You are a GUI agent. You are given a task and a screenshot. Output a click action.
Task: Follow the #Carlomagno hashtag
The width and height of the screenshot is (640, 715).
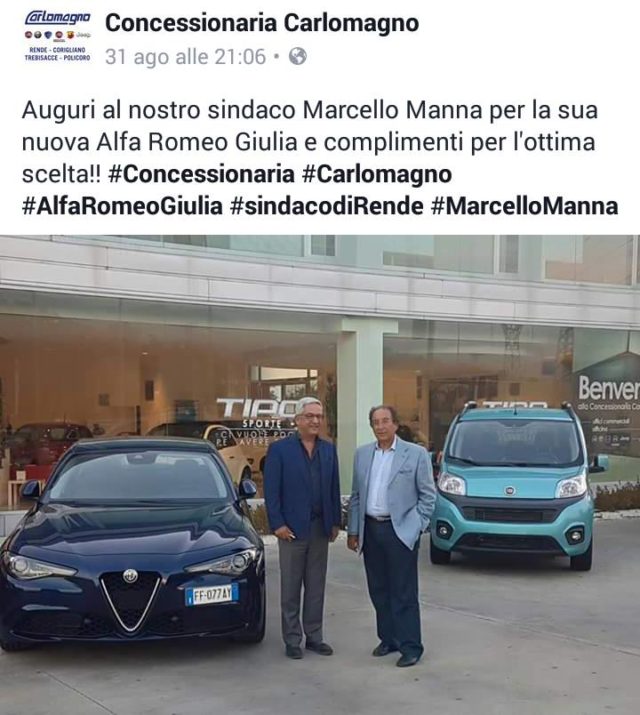point(377,174)
